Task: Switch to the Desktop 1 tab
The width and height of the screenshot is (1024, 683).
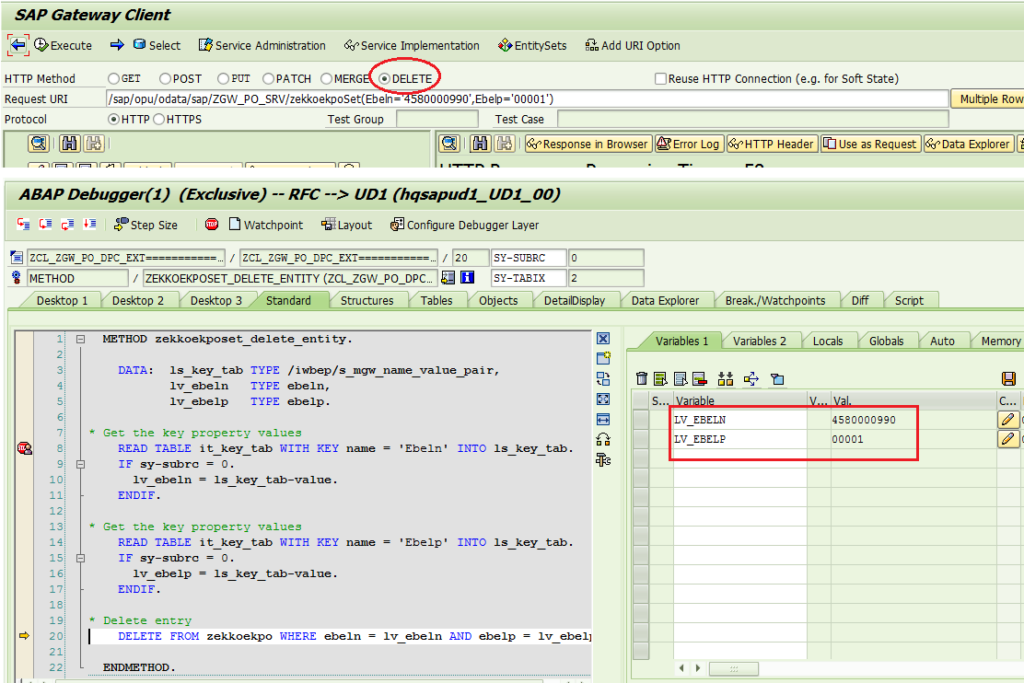Action: pyautogui.click(x=61, y=300)
